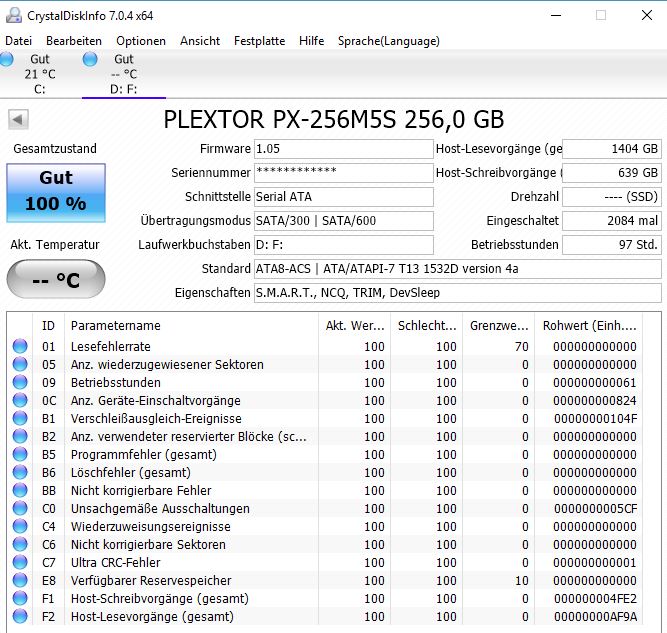Viewport: 667px width, 633px height.
Task: Click status orb for Anz. Geräte-Einschaltvorgänge
Action: click(x=20, y=400)
